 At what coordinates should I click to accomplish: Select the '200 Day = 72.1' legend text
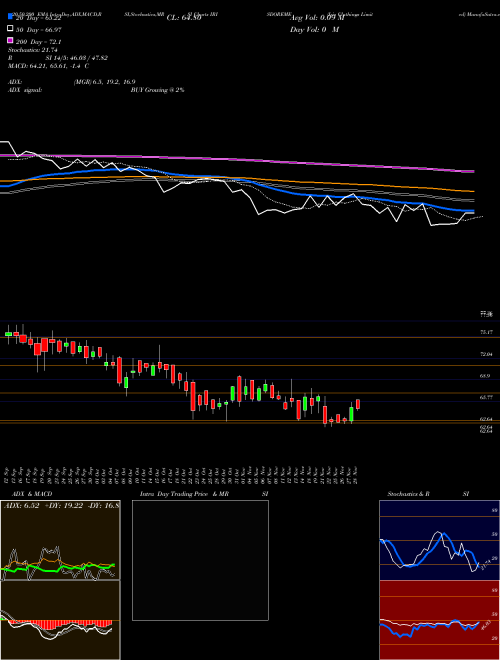pos(39,42)
